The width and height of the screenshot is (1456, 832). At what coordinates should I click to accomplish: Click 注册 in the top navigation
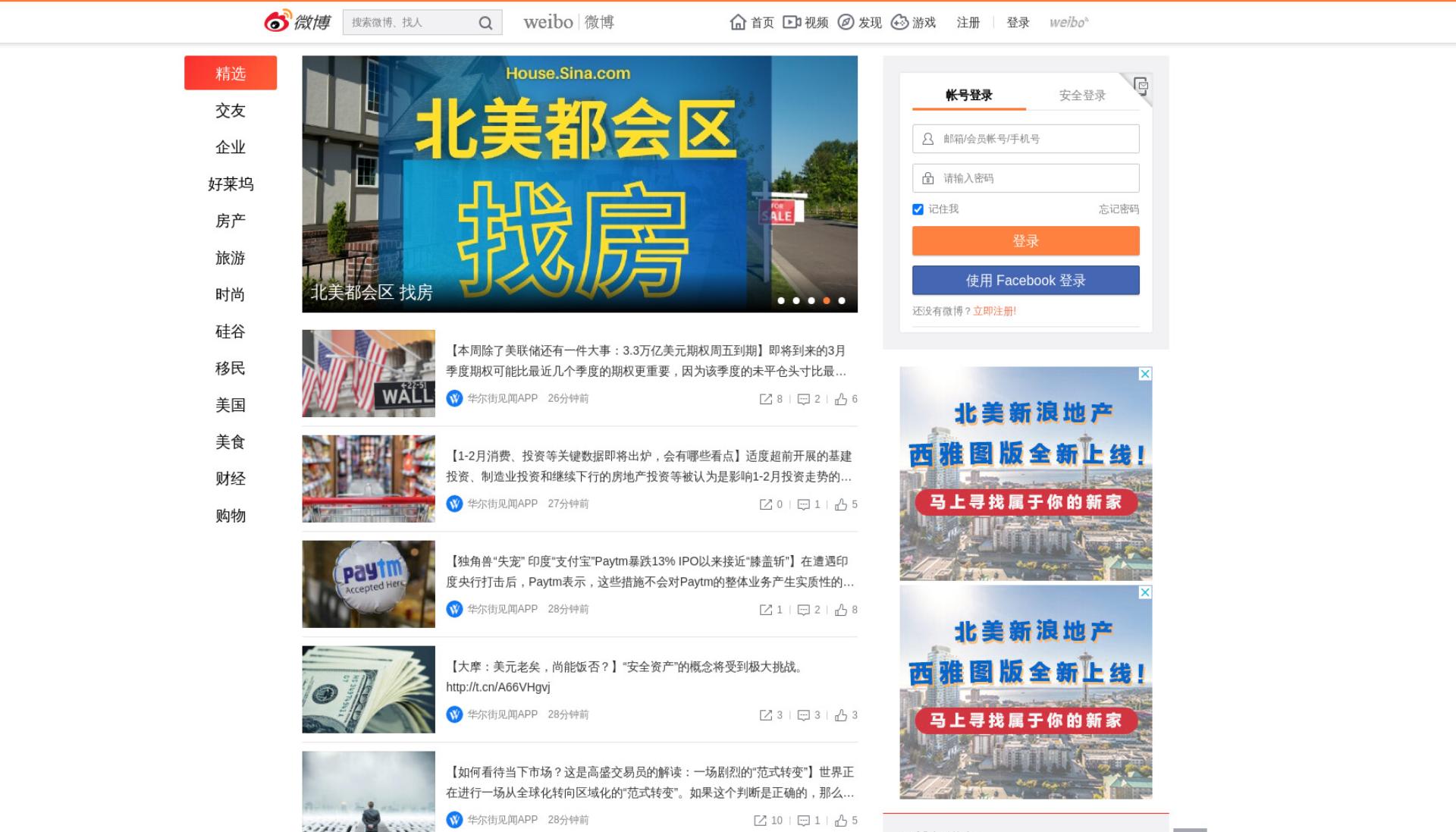(x=968, y=23)
